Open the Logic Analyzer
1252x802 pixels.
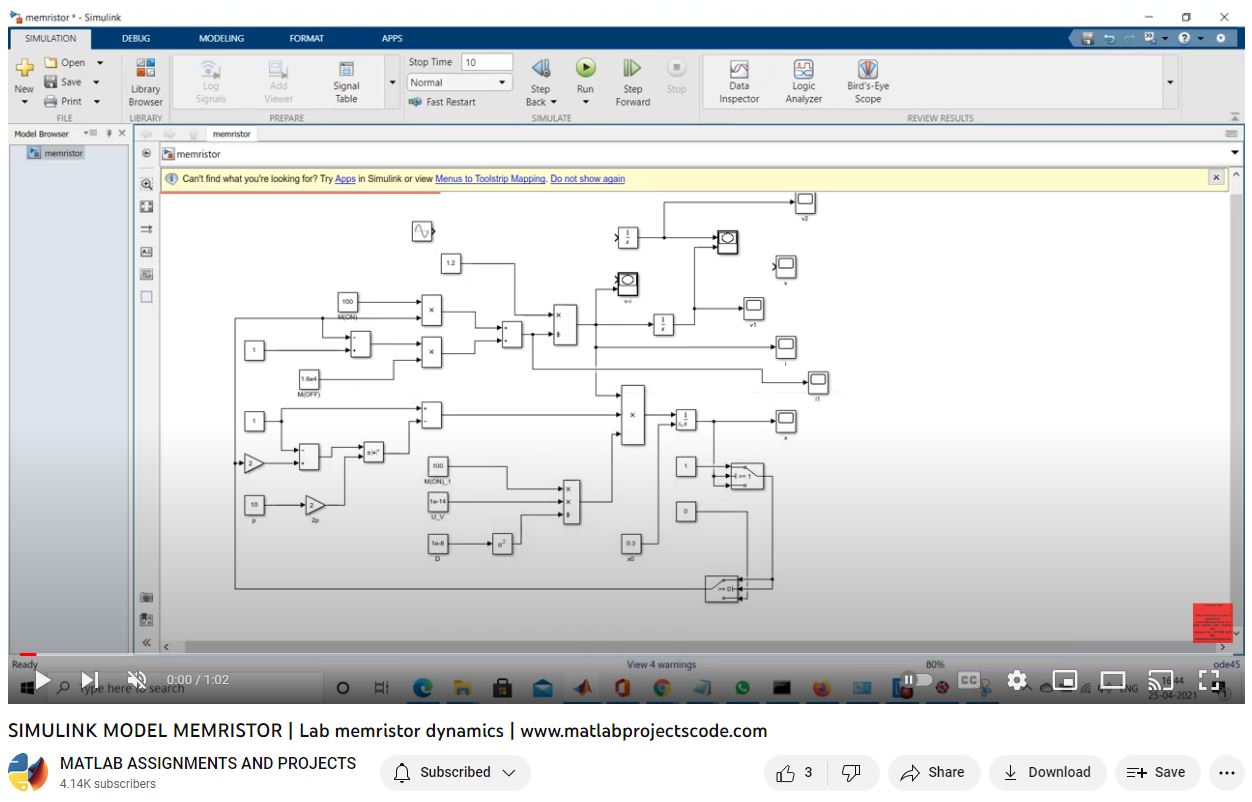803,80
